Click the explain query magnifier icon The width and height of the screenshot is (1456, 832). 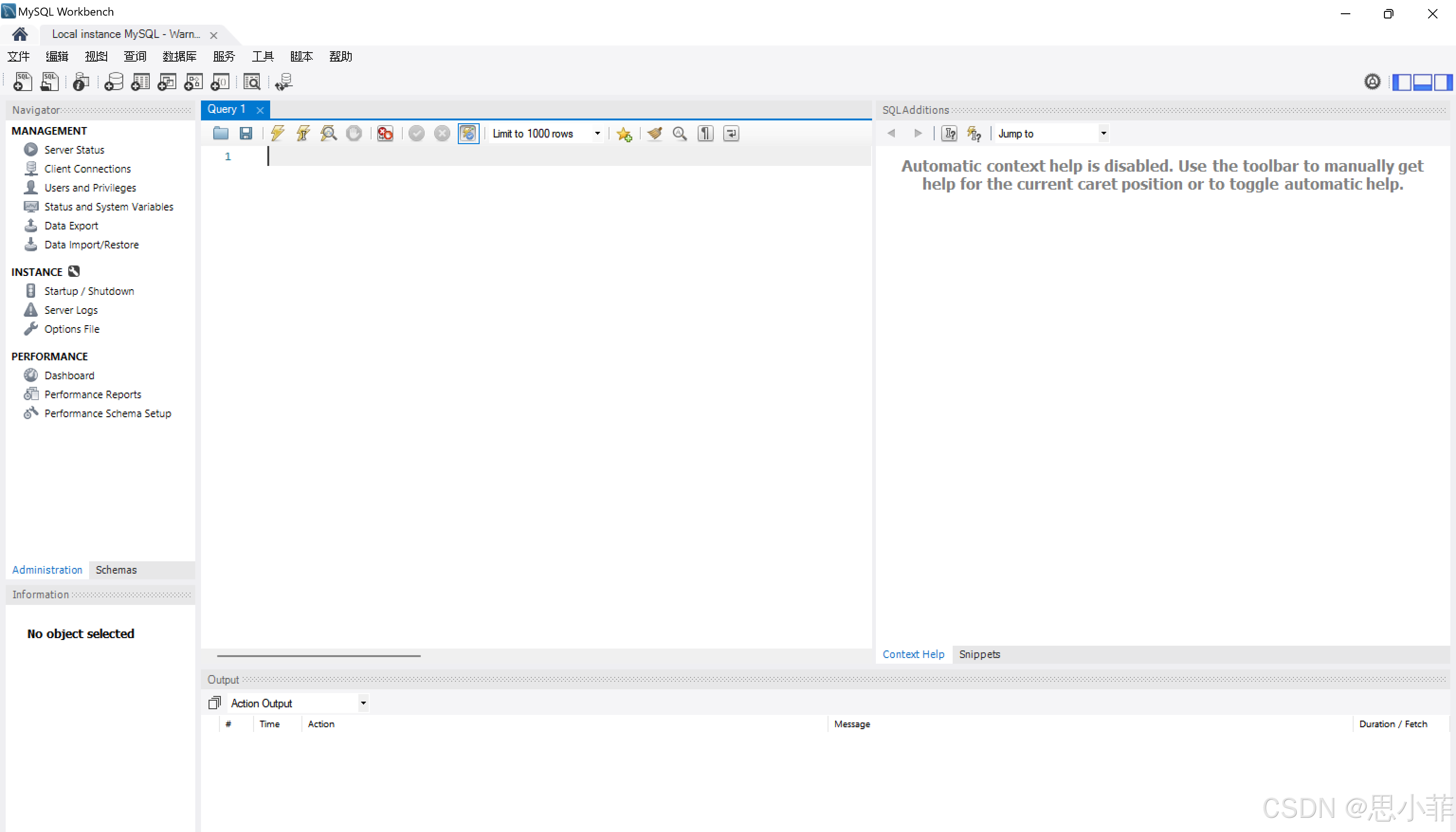[x=328, y=133]
